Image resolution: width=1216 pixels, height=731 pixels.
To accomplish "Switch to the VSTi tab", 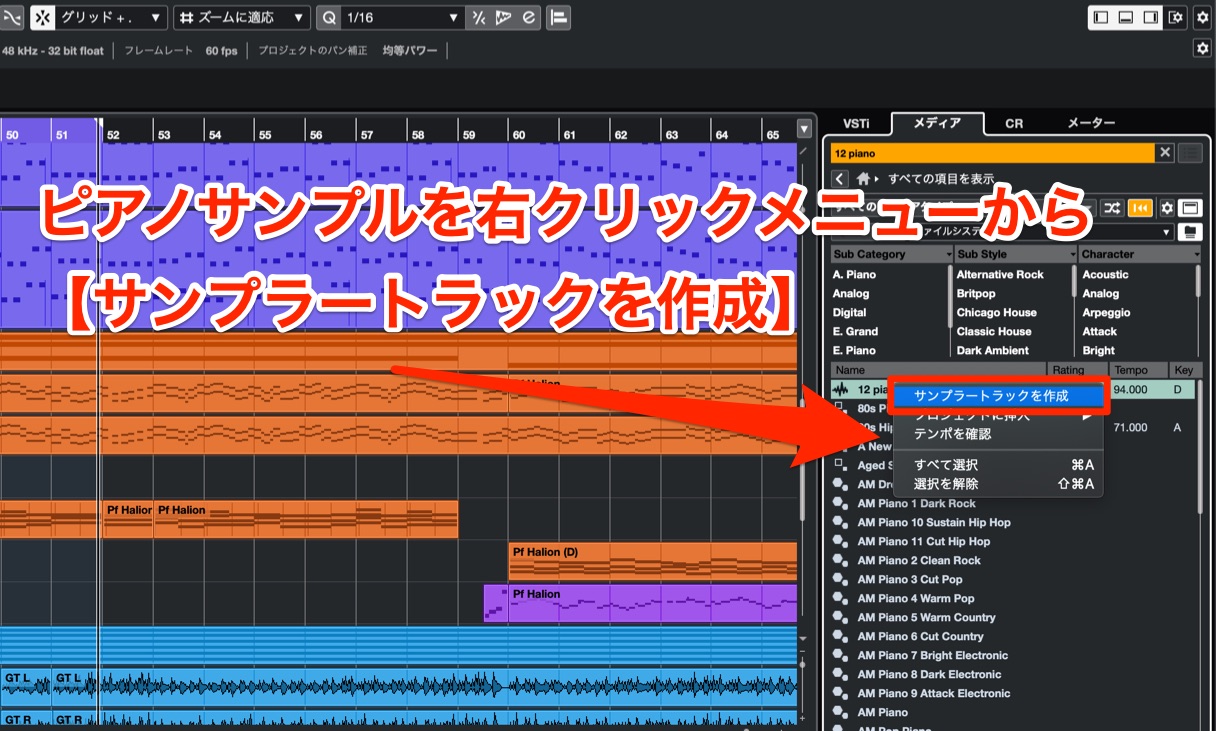I will tap(856, 123).
